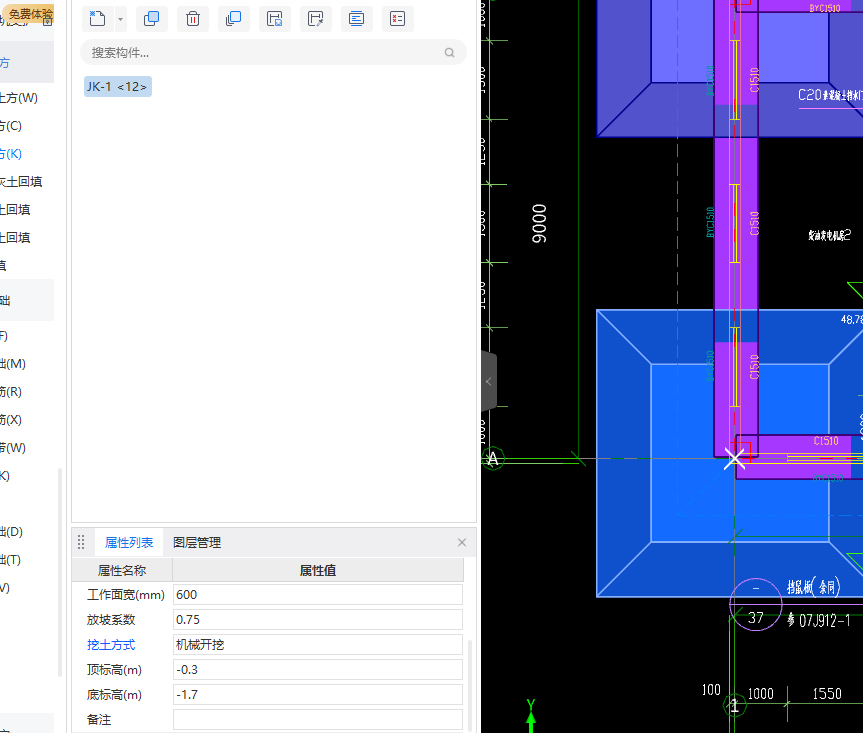Viewport: 863px width, 733px height.
Task: Click the copy between layers icon
Action: click(233, 19)
